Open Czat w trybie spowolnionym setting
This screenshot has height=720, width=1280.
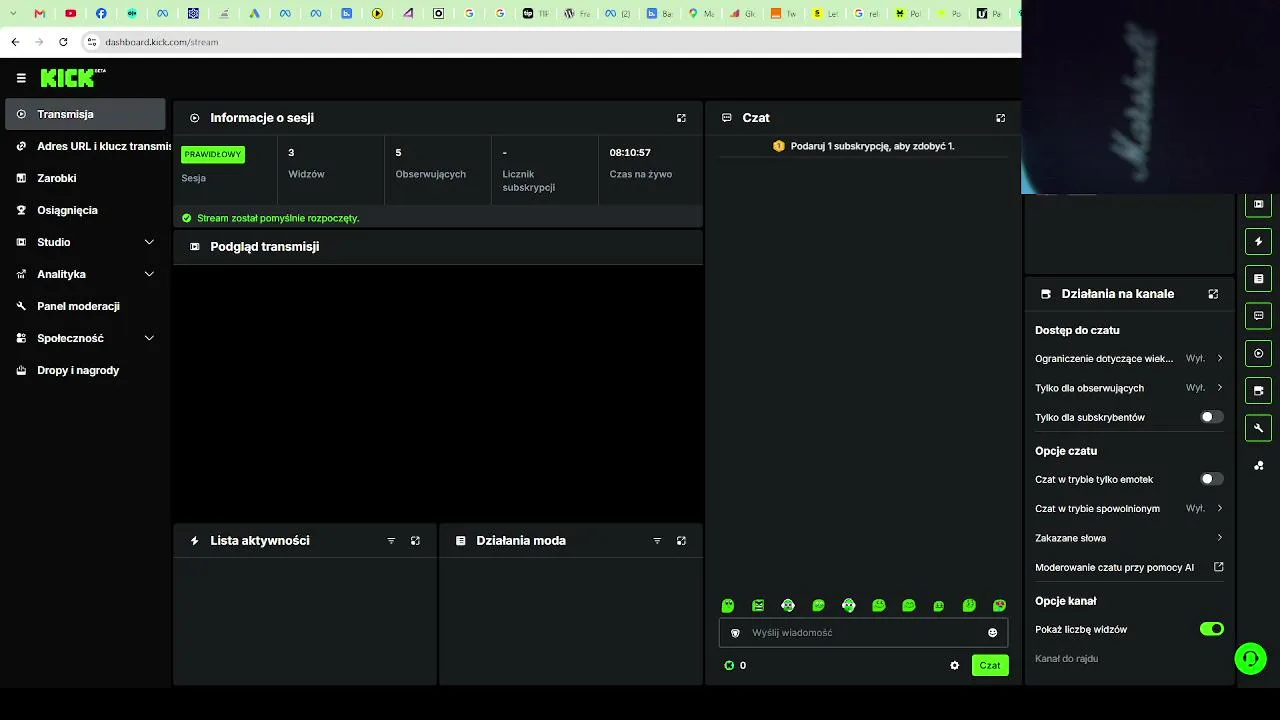coord(1129,508)
